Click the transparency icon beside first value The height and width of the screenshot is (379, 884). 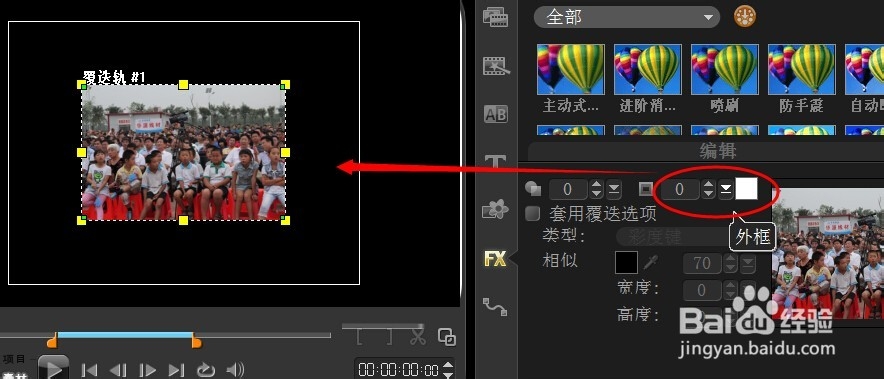[x=533, y=188]
